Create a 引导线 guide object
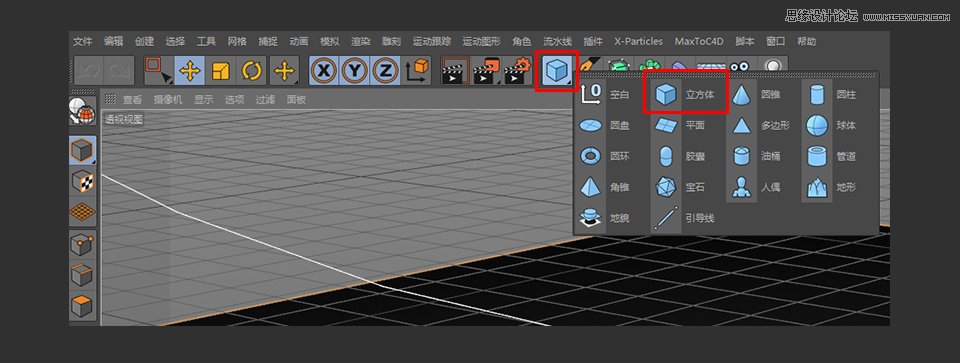The width and height of the screenshot is (960, 363). tap(684, 218)
